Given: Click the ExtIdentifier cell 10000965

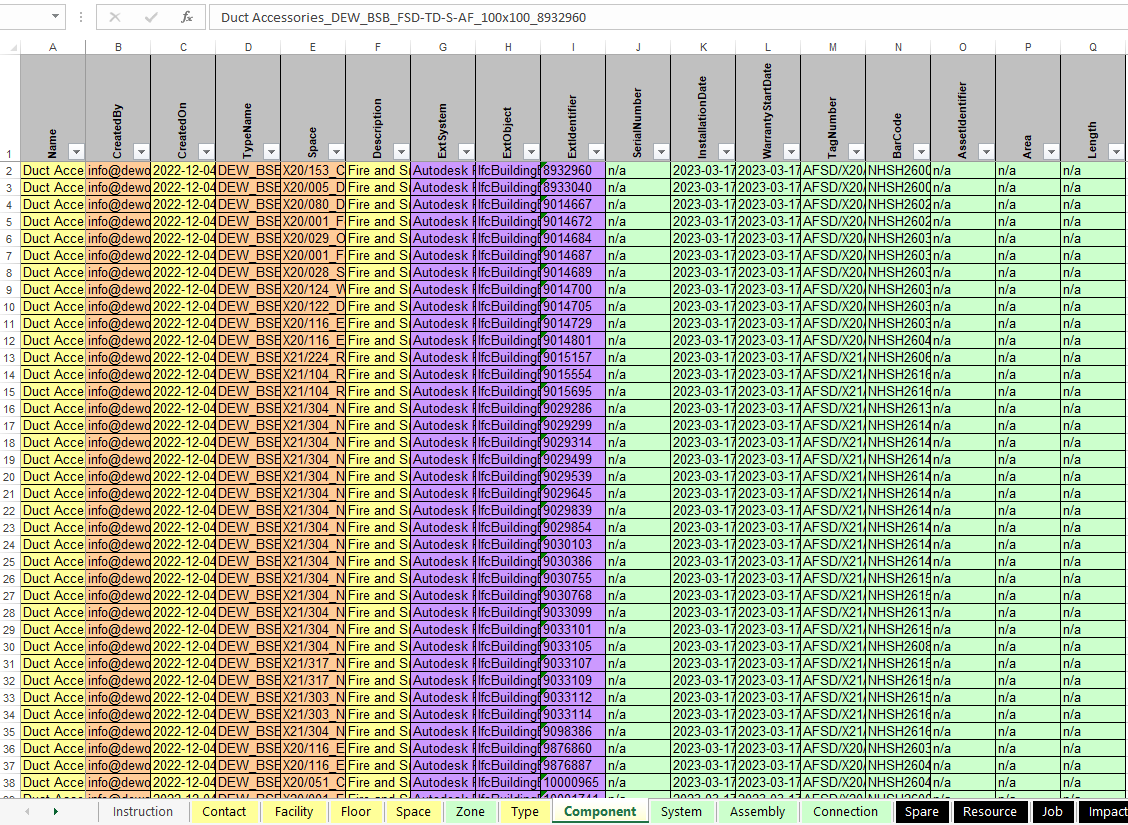Looking at the screenshot, I should click(573, 783).
